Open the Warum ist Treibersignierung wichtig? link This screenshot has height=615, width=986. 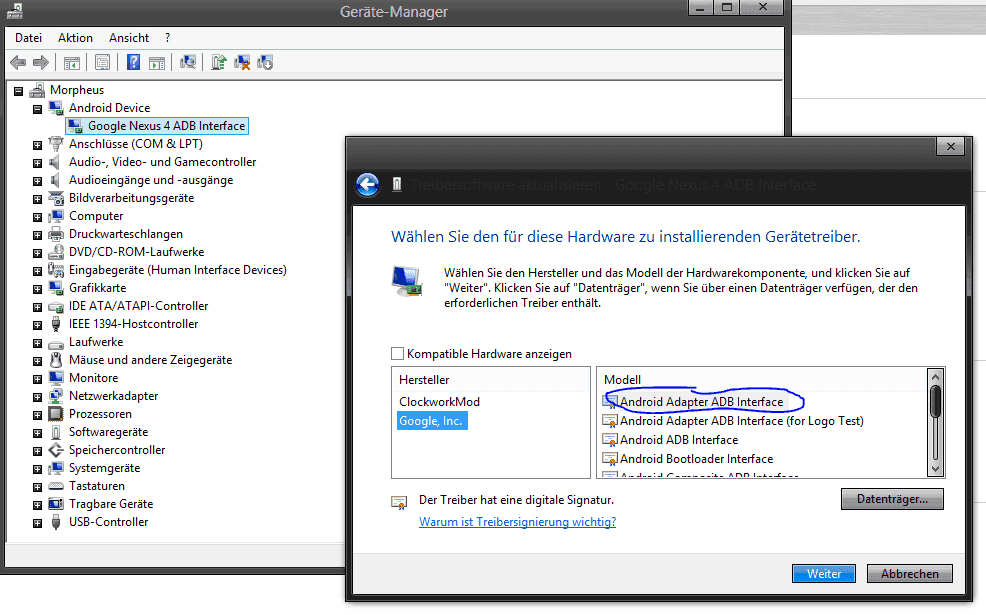click(518, 522)
